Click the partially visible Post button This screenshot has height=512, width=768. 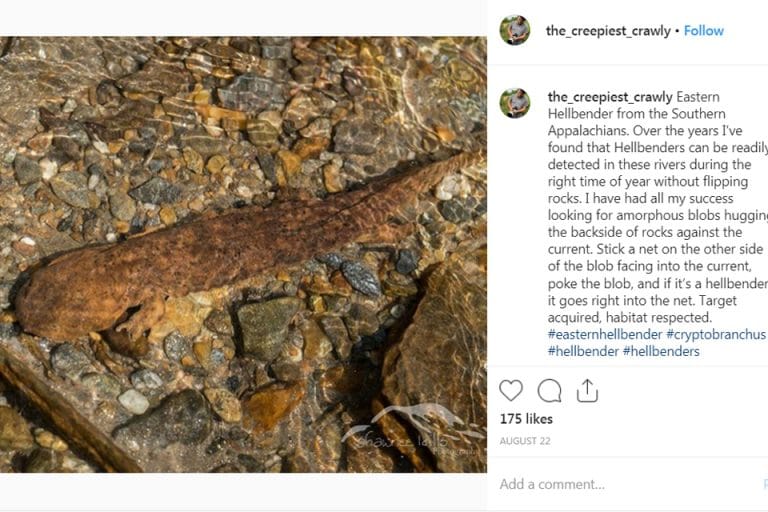764,484
